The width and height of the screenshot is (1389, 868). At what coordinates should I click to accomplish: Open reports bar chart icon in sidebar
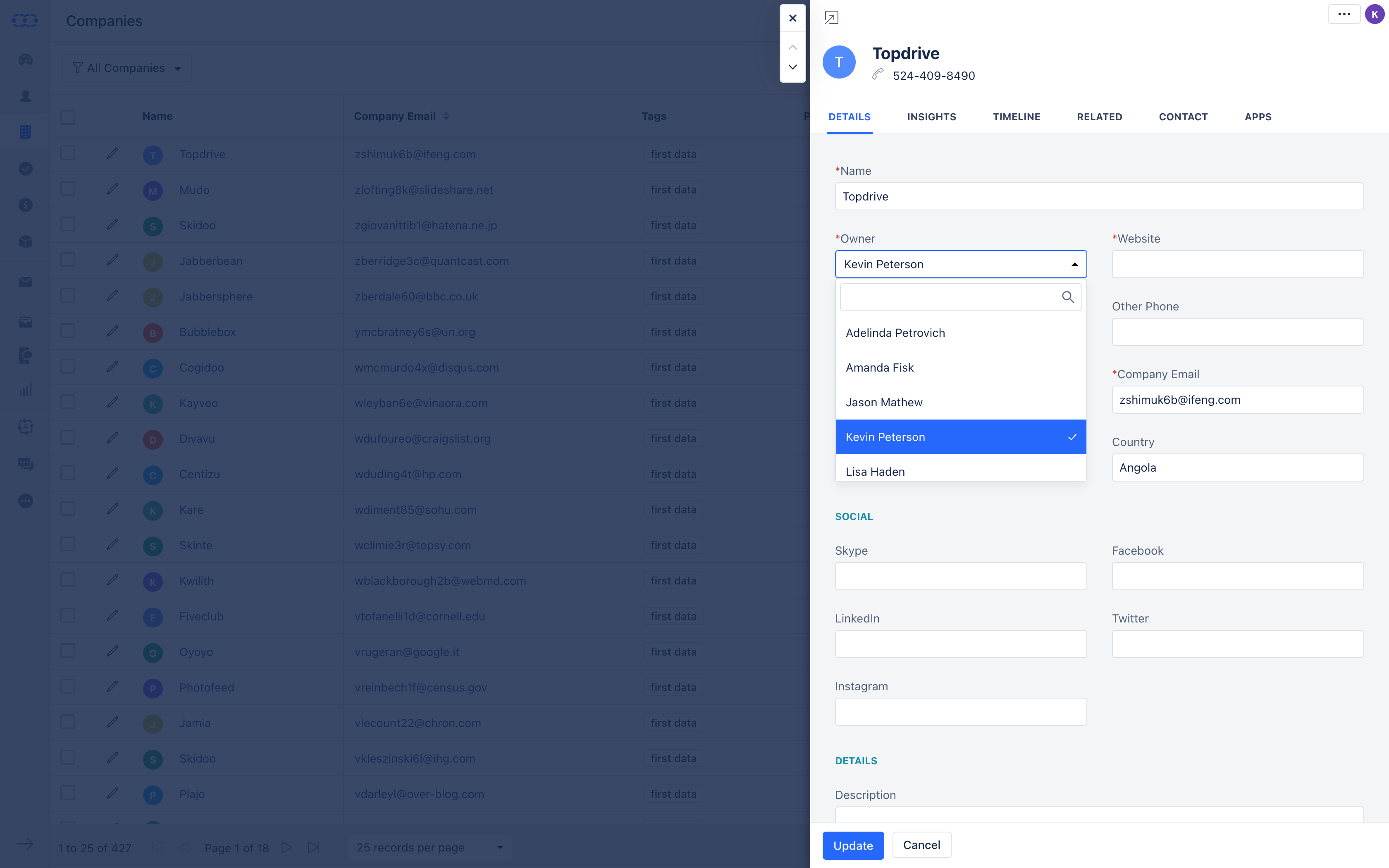point(25,390)
